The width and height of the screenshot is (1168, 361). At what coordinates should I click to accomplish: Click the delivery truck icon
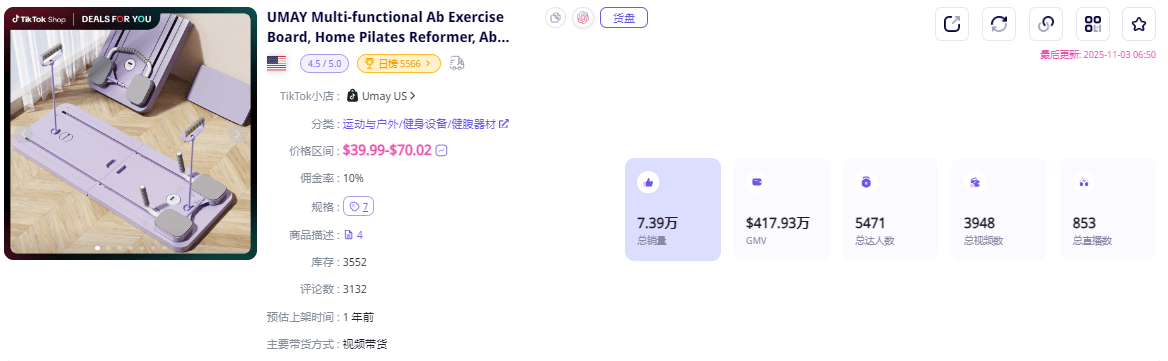pos(457,63)
